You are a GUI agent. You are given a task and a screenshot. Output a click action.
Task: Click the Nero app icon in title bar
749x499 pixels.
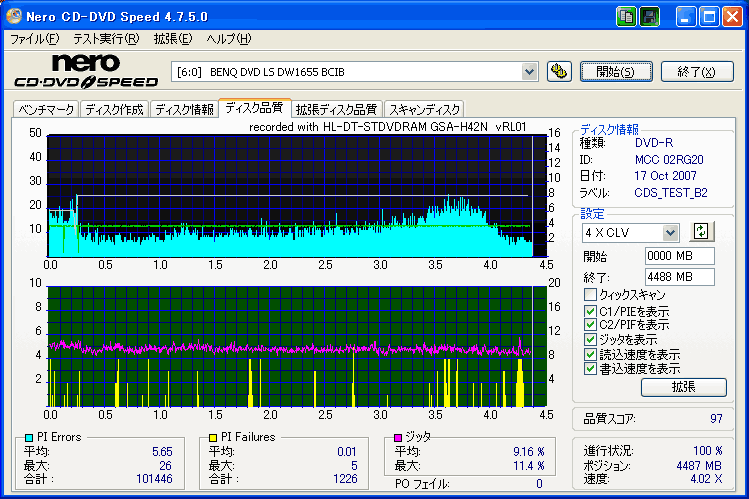click(14, 16)
